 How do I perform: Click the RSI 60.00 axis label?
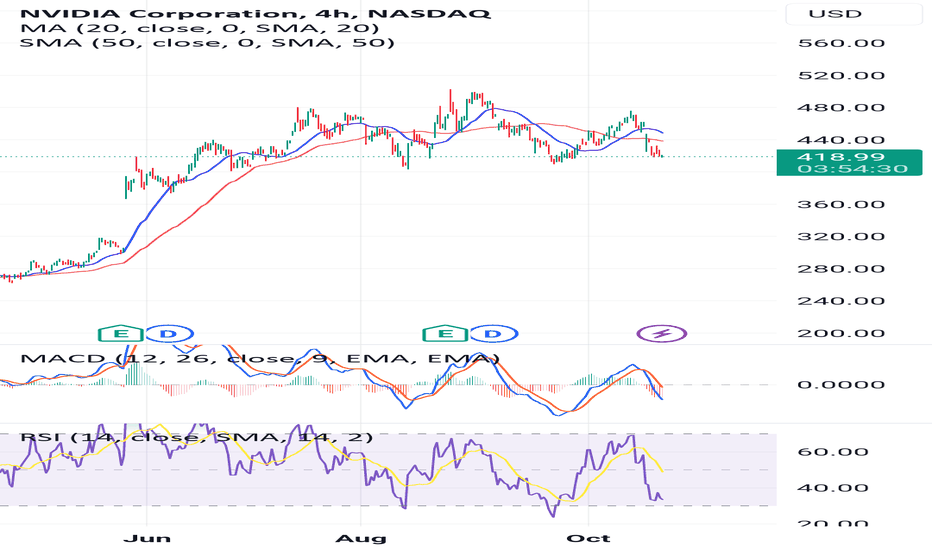pyautogui.click(x=833, y=452)
